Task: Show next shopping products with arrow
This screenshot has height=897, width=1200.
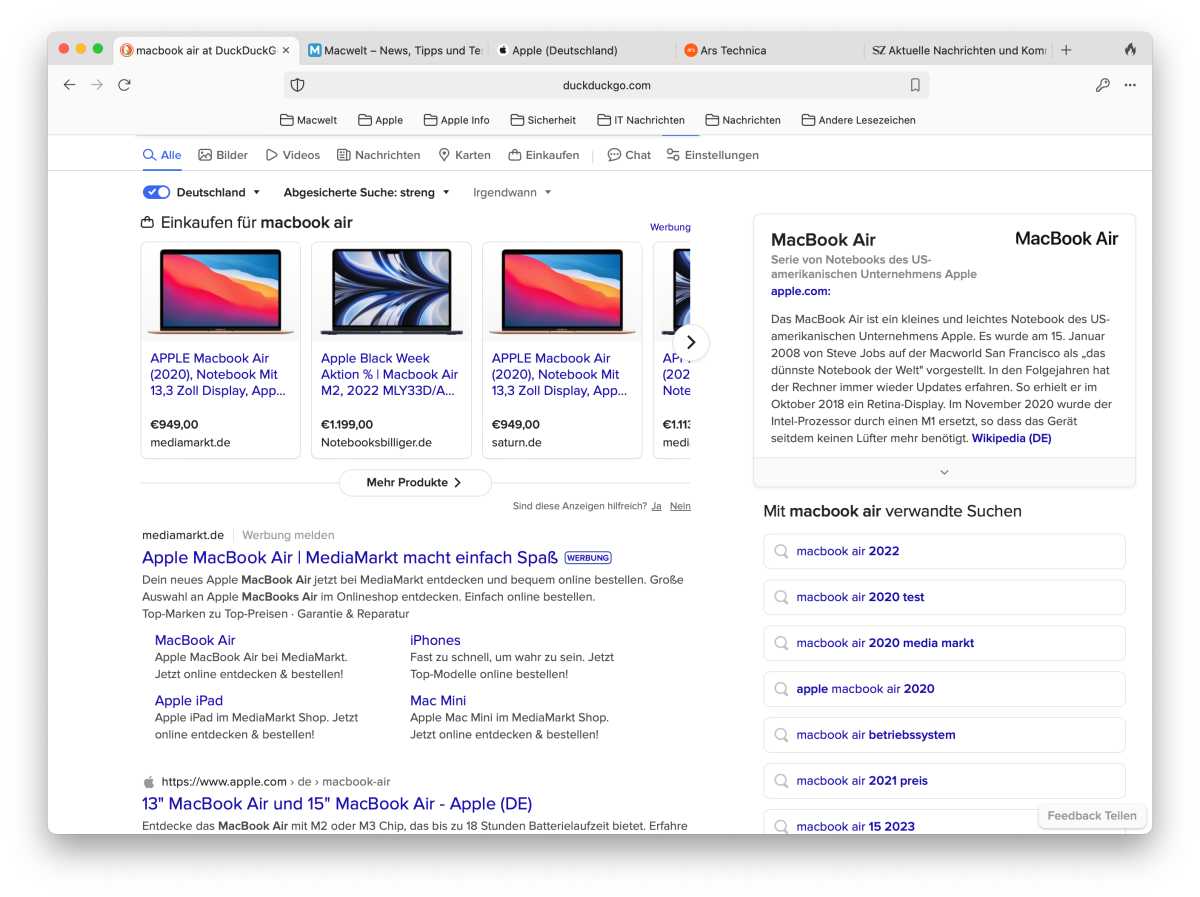Action: (x=690, y=342)
